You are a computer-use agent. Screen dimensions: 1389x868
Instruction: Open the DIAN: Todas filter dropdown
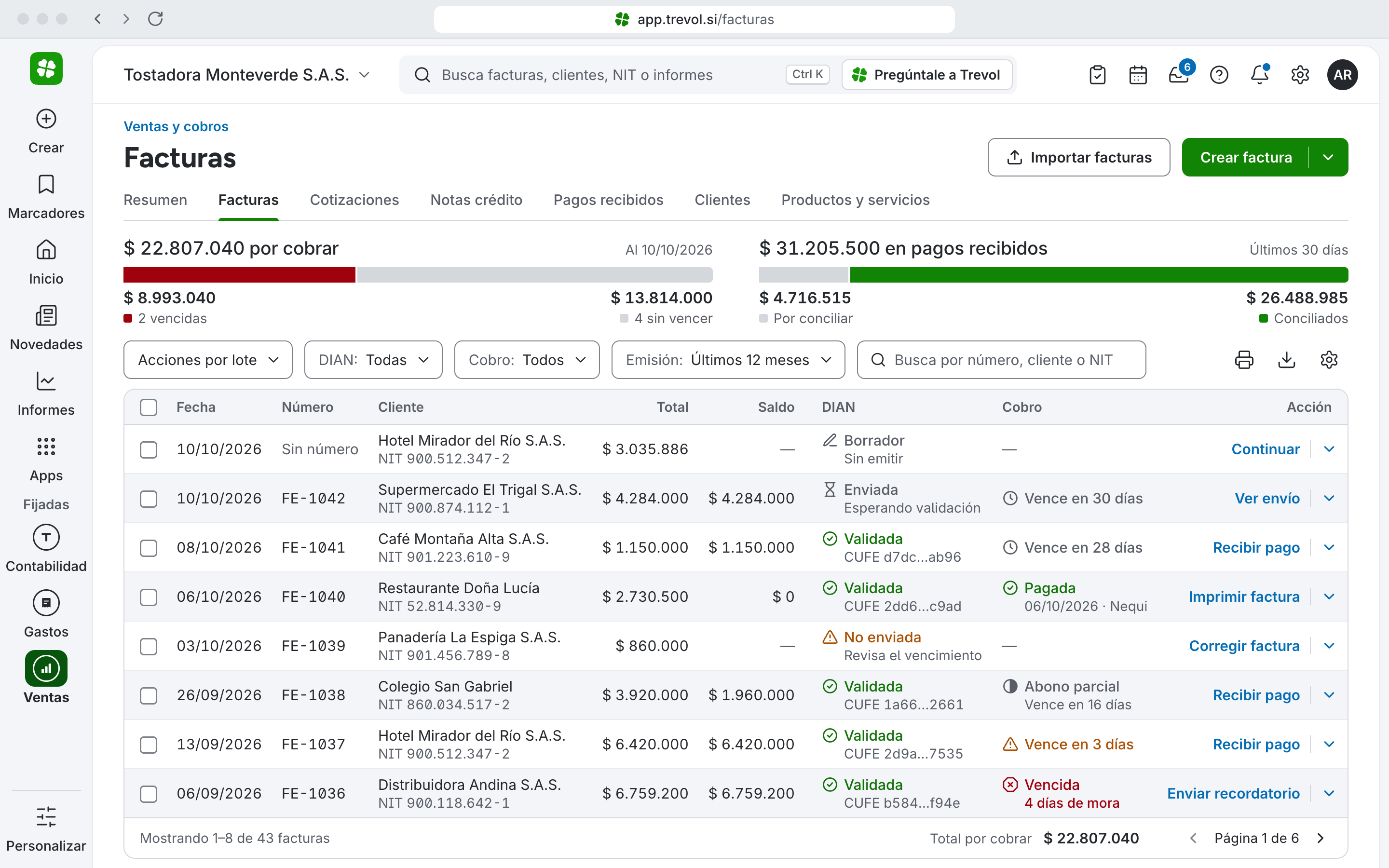(x=373, y=360)
